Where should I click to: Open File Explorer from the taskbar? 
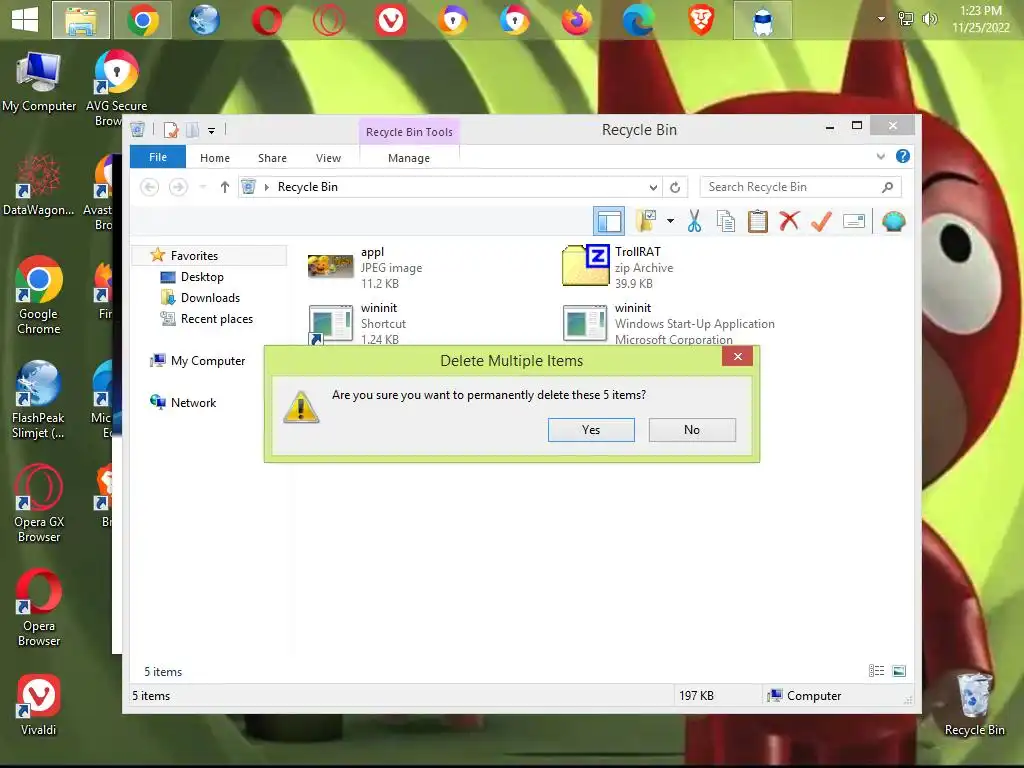point(81,20)
